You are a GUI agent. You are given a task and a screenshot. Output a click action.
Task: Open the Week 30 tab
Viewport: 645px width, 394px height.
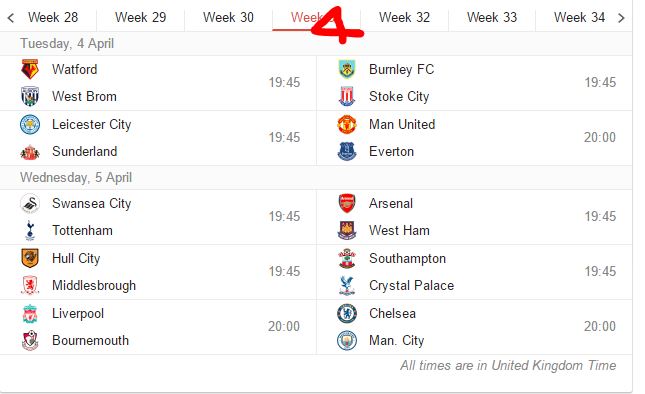tap(228, 17)
